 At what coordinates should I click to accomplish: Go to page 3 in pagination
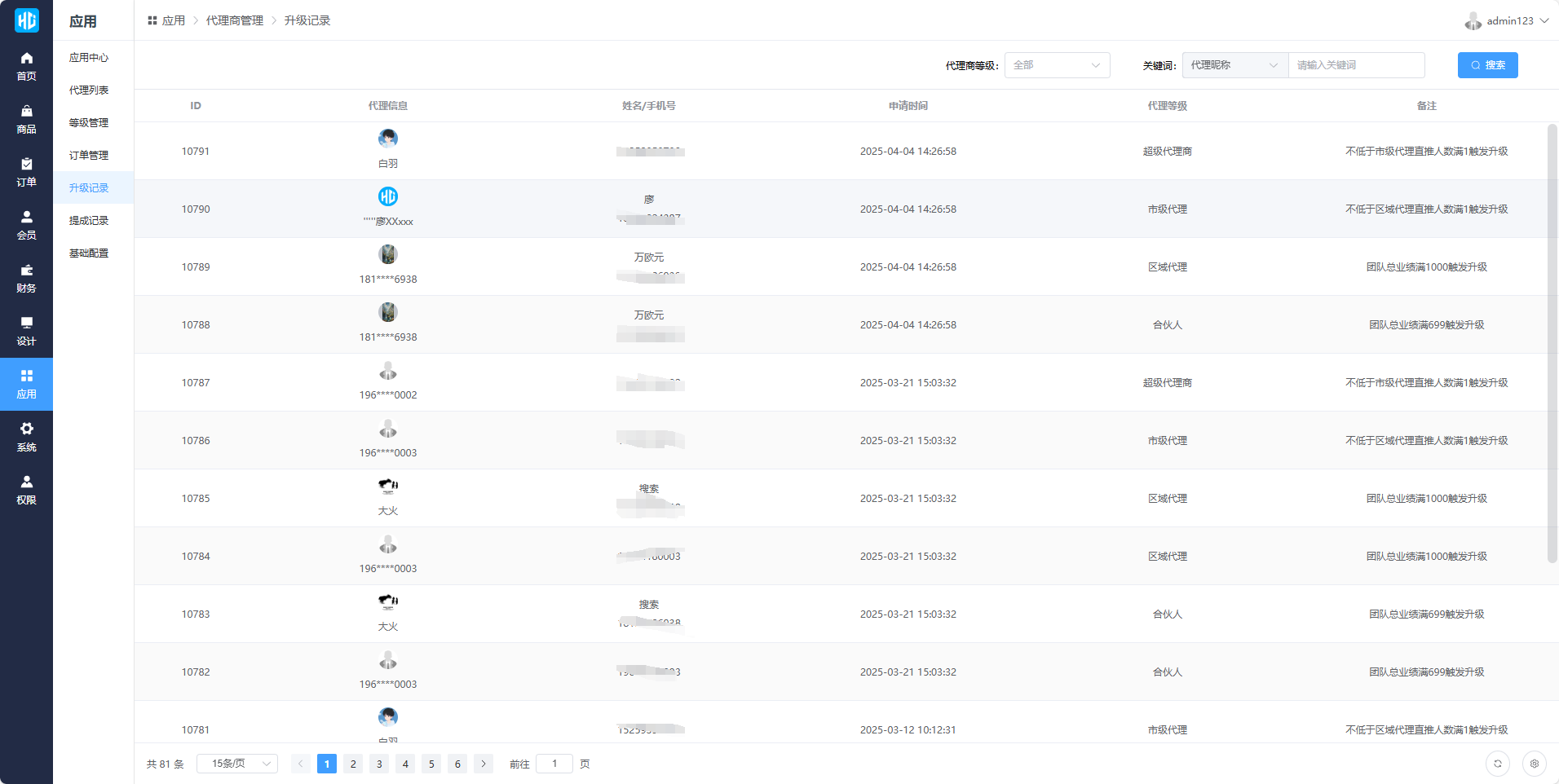(x=379, y=764)
